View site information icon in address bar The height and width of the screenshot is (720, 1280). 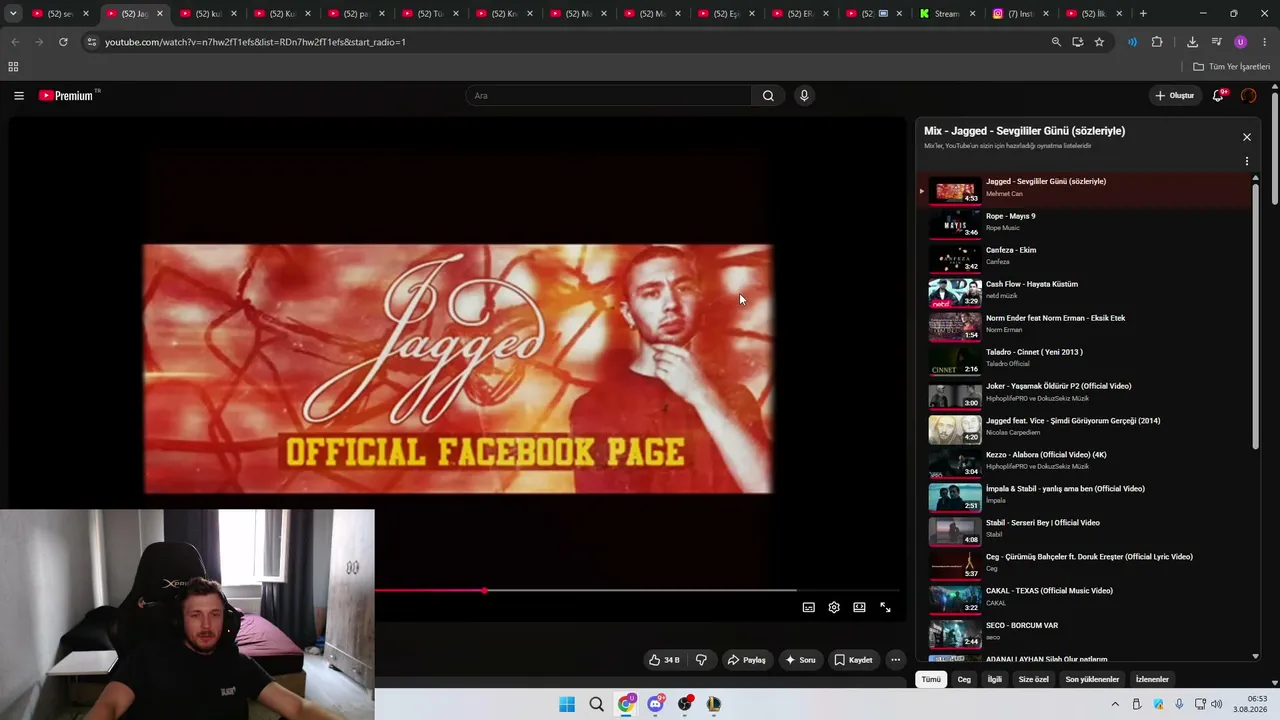(91, 42)
